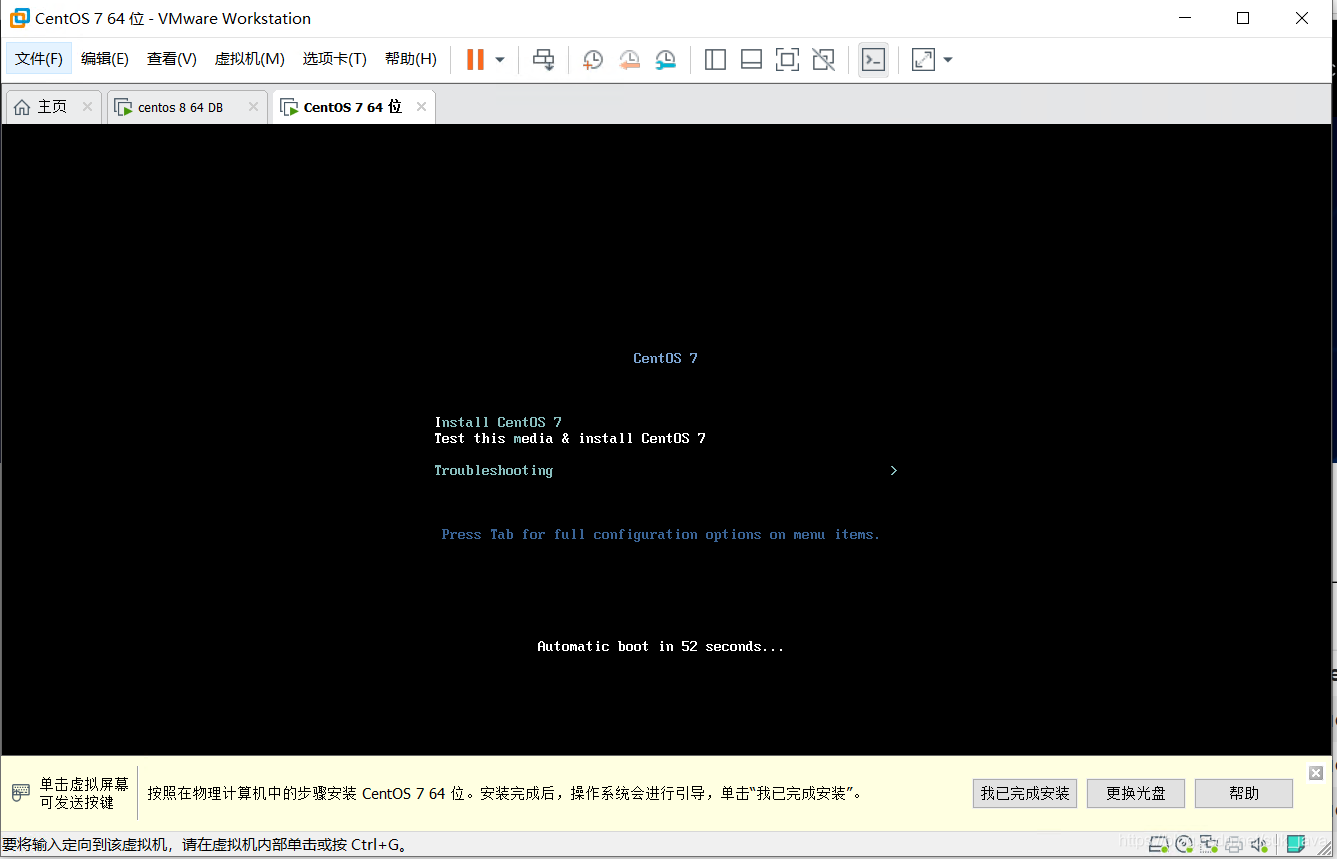1337x859 pixels.
Task: Select the Troubleshooting boot entry
Action: click(x=493, y=470)
